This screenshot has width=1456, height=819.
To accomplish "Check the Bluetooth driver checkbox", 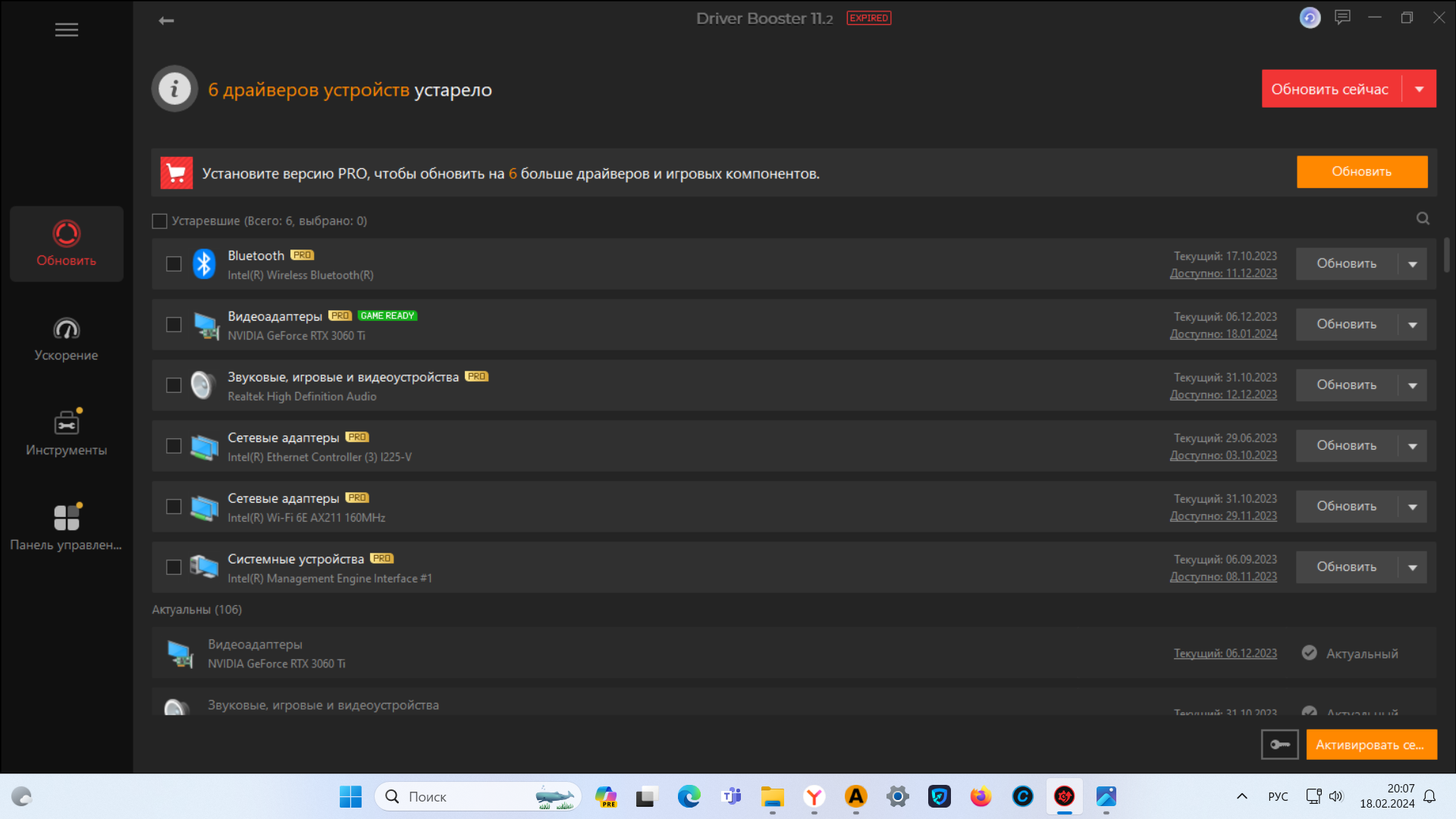I will tap(174, 264).
